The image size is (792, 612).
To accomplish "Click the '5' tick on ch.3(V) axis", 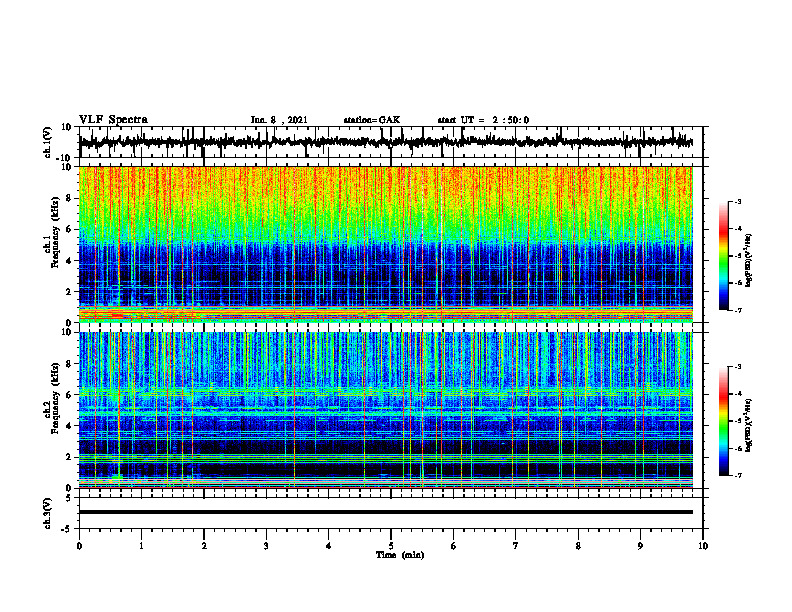I will 69,497.
